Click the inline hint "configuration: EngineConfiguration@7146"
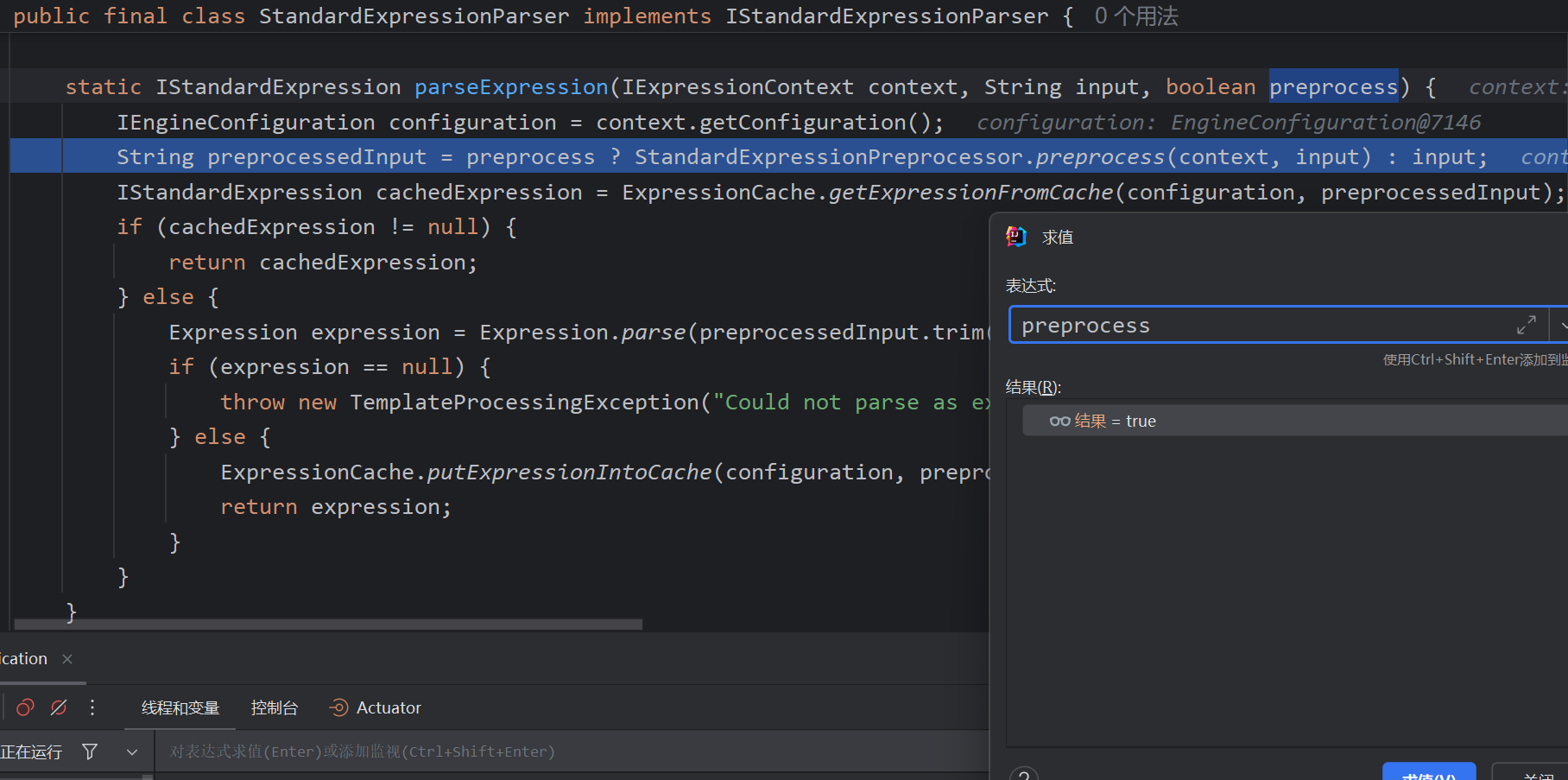Viewport: 1568px width, 780px height. point(1229,123)
